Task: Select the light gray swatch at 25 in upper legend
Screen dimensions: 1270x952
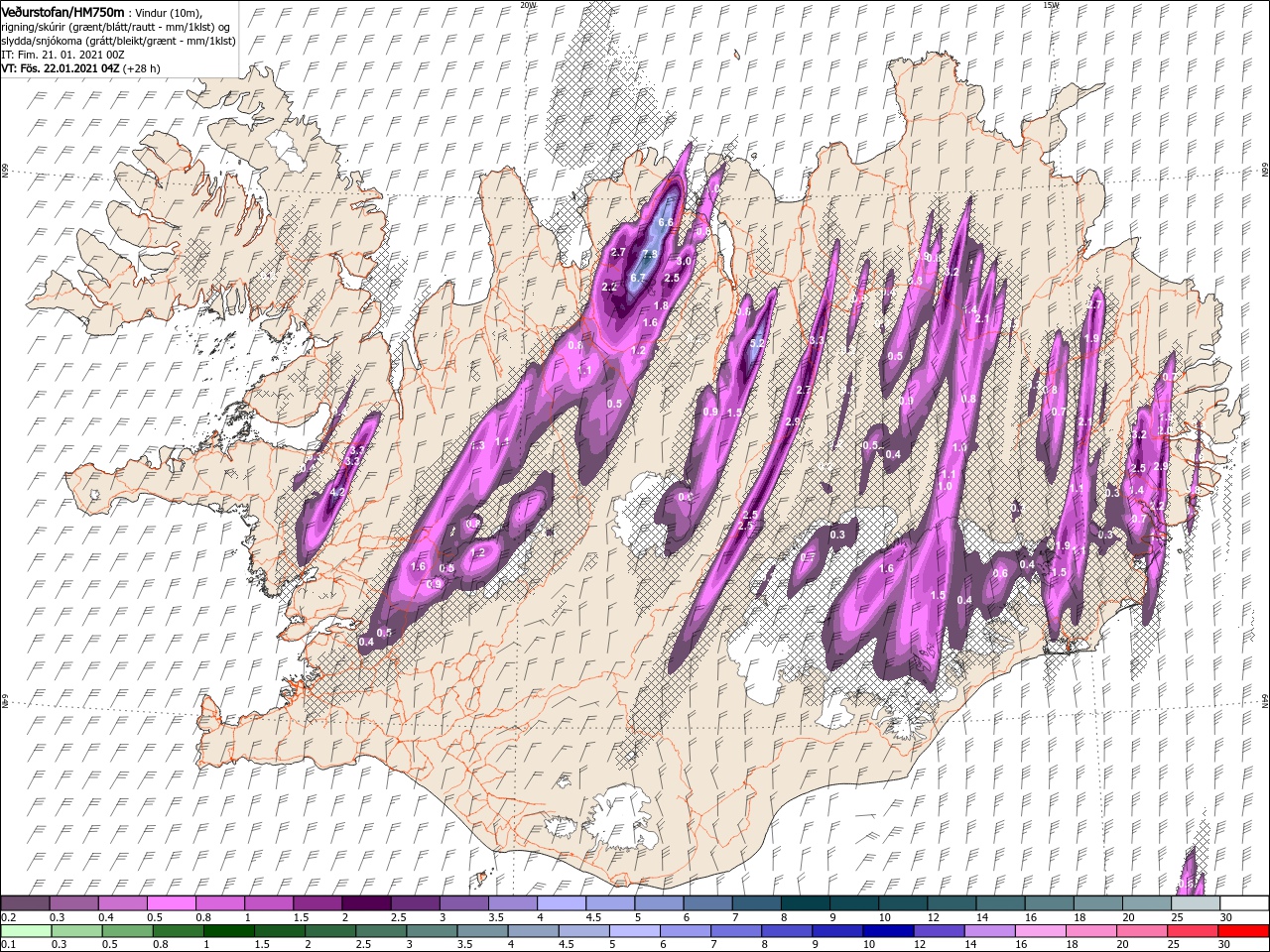Action: pyautogui.click(x=1194, y=903)
